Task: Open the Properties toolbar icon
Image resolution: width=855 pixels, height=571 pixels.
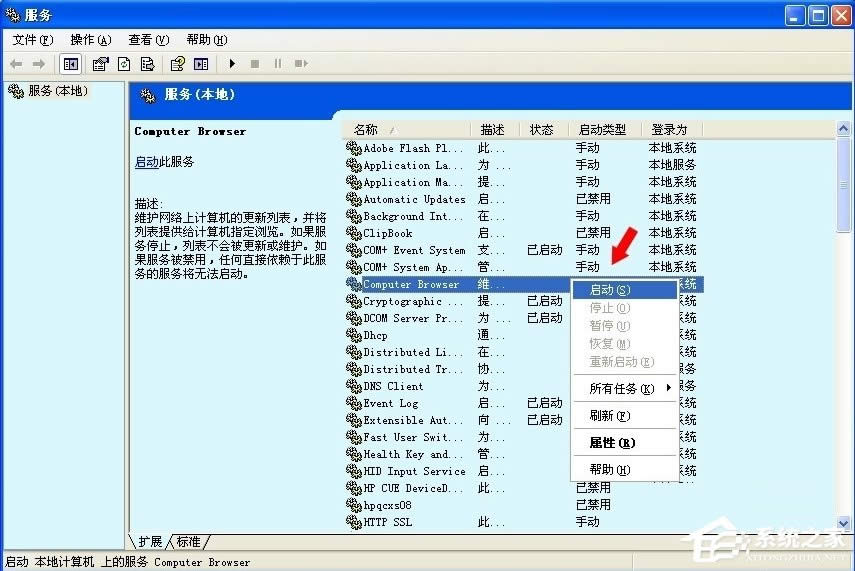Action: pyautogui.click(x=100, y=64)
